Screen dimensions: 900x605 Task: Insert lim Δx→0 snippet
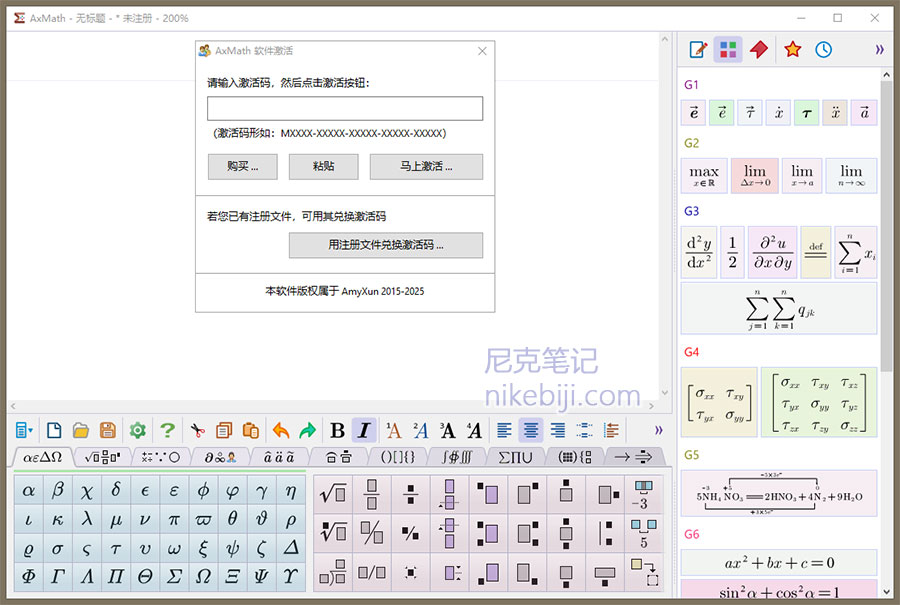755,176
